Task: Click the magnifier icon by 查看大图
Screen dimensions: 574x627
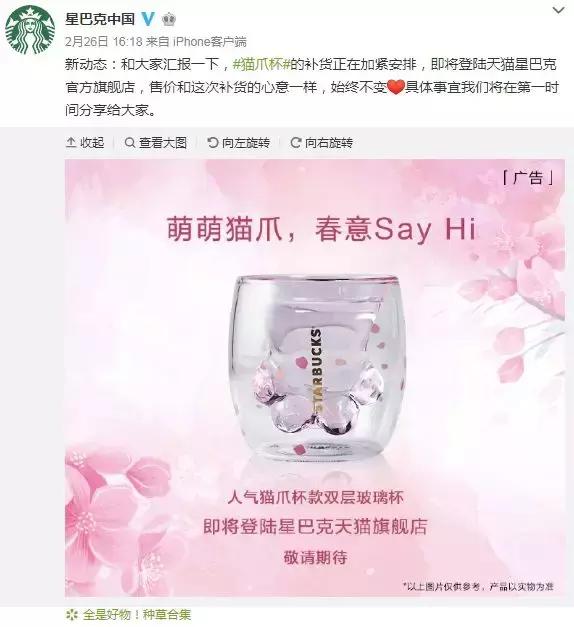Action: pyautogui.click(x=130, y=142)
